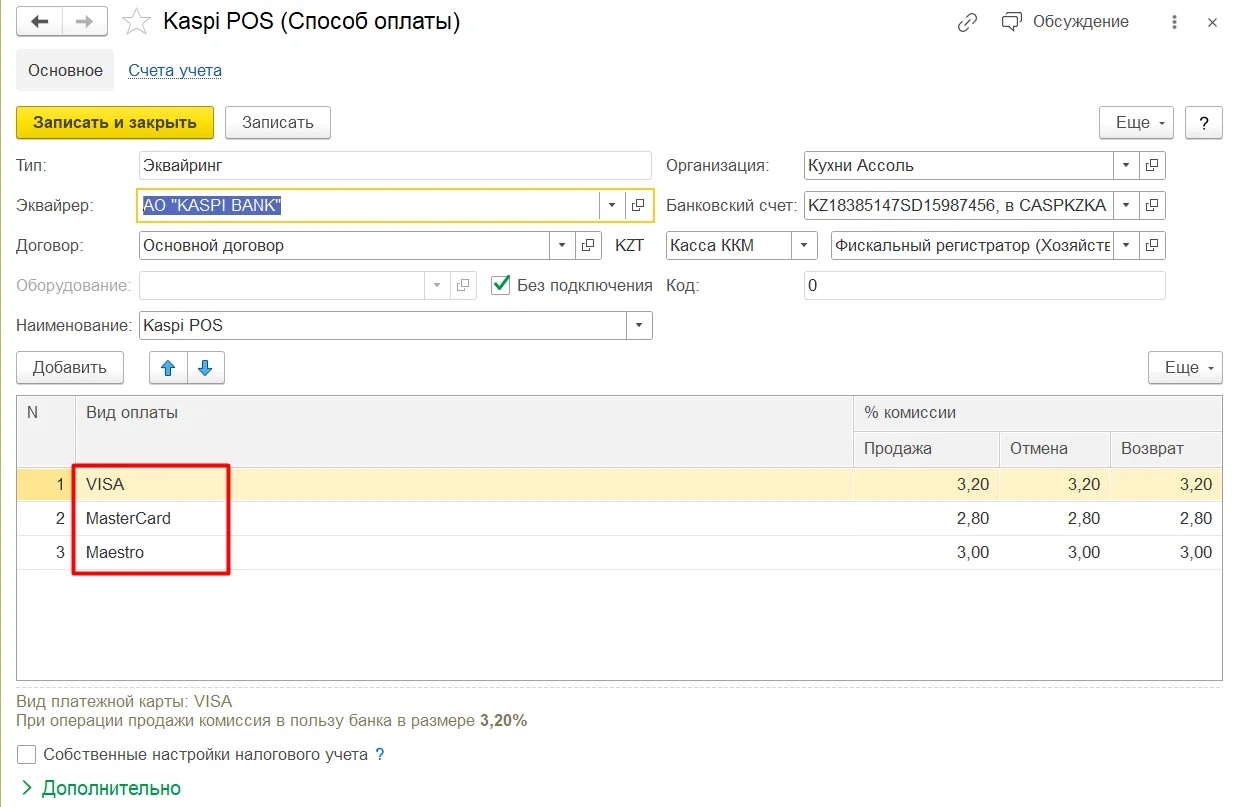
Task: Add form to favorites with star icon
Action: pyautogui.click(x=135, y=22)
